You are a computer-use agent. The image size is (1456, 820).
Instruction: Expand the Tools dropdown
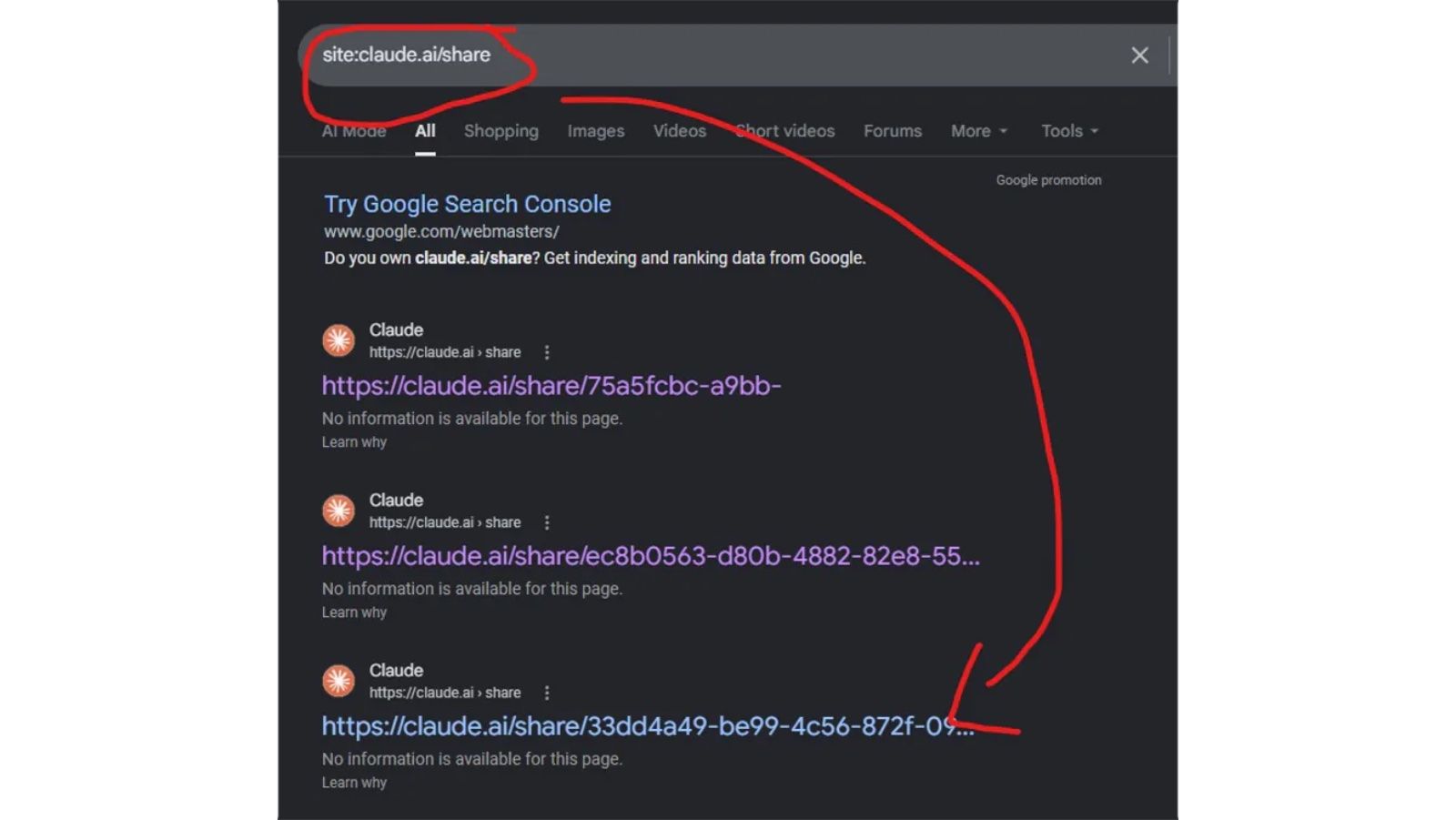point(1069,131)
